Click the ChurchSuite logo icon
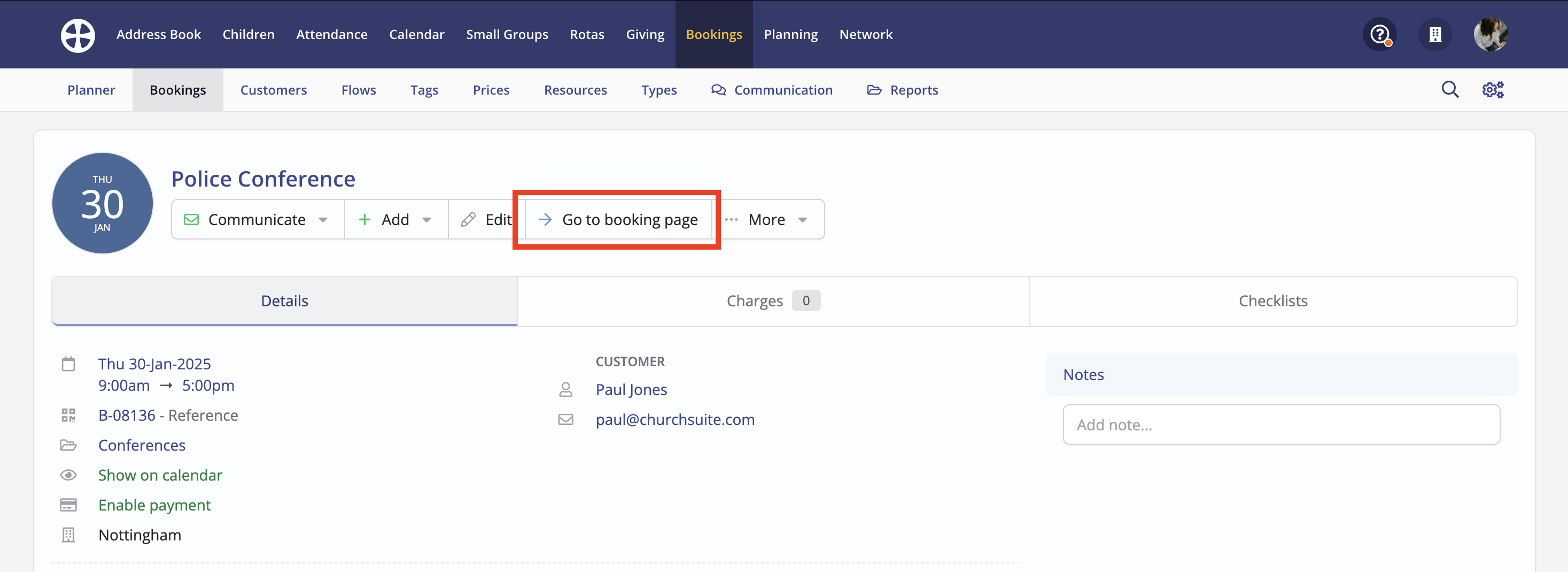This screenshot has width=1568, height=572. pos(78,35)
